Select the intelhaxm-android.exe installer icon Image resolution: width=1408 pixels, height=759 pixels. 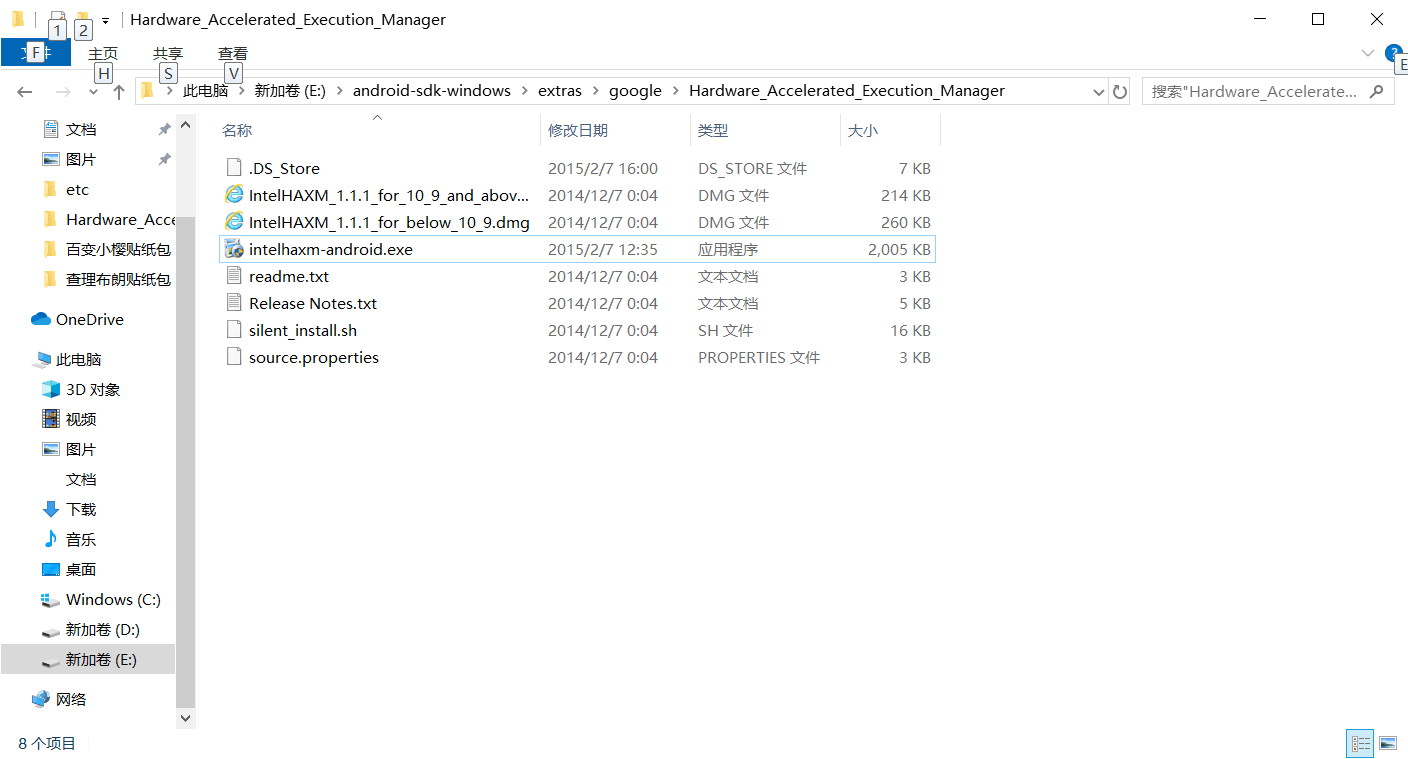coord(234,249)
